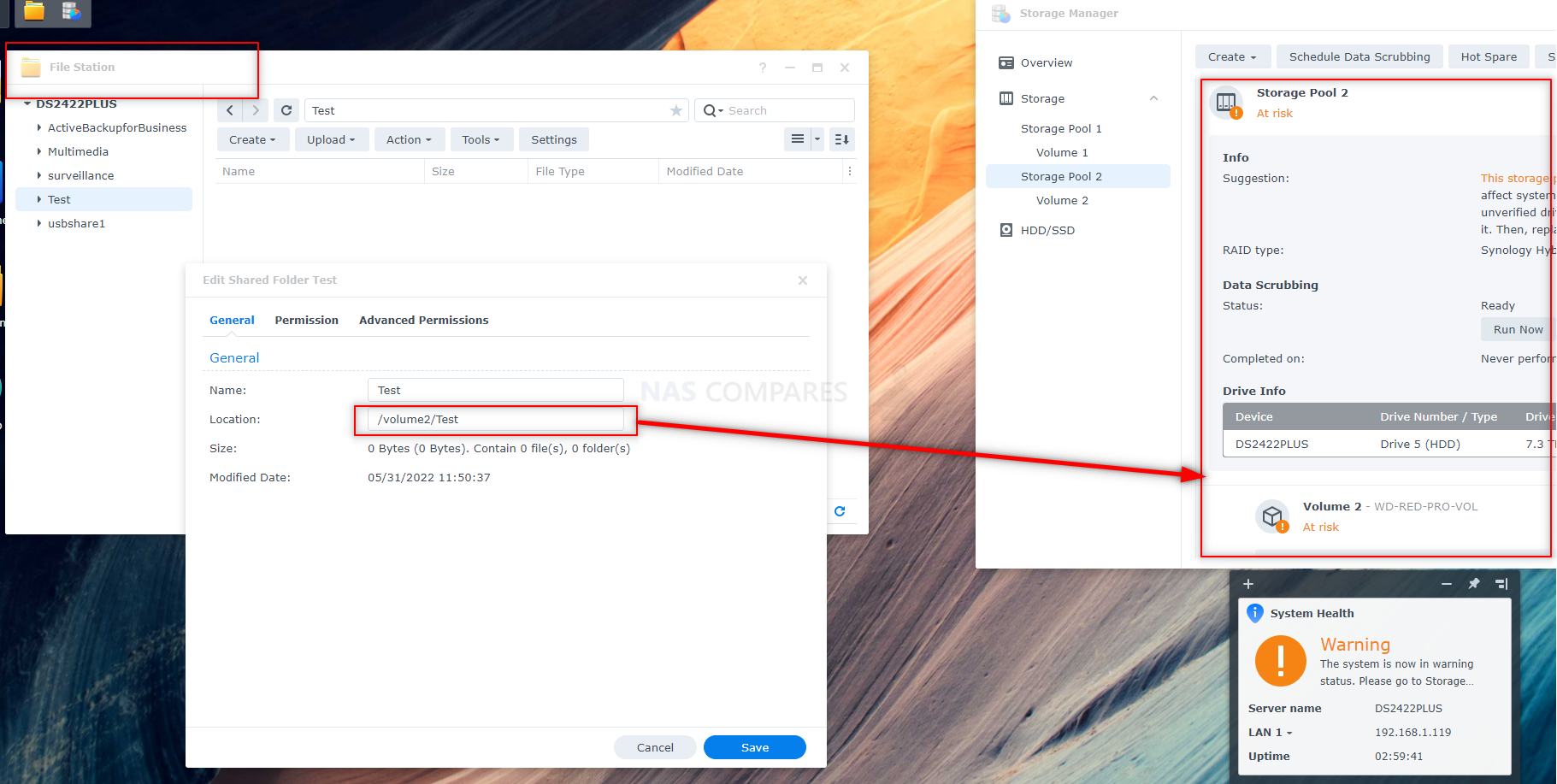The width and height of the screenshot is (1557, 784).
Task: Add the Test path to favorites star
Action: click(x=676, y=110)
